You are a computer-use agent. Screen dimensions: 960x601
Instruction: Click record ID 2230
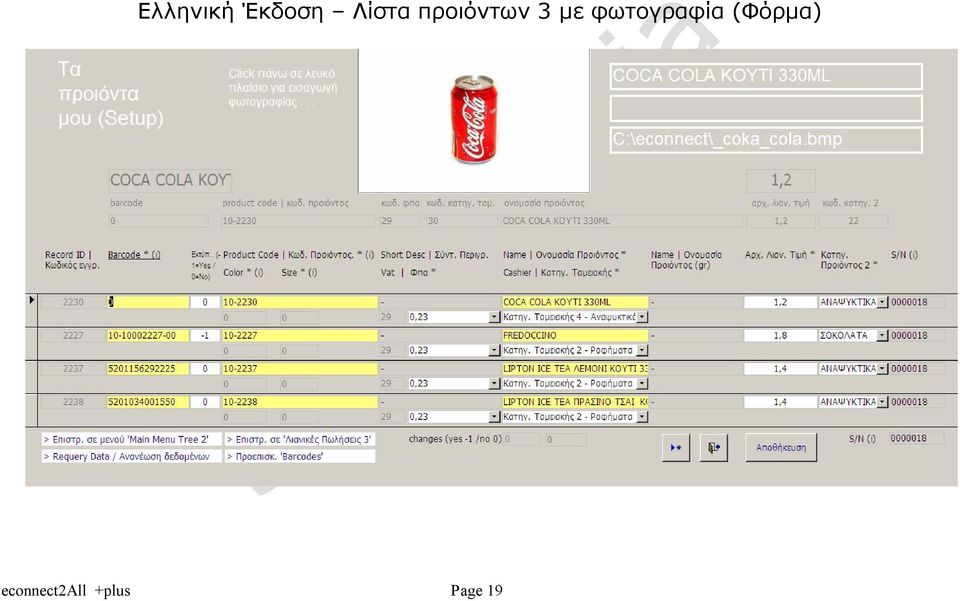[73, 302]
